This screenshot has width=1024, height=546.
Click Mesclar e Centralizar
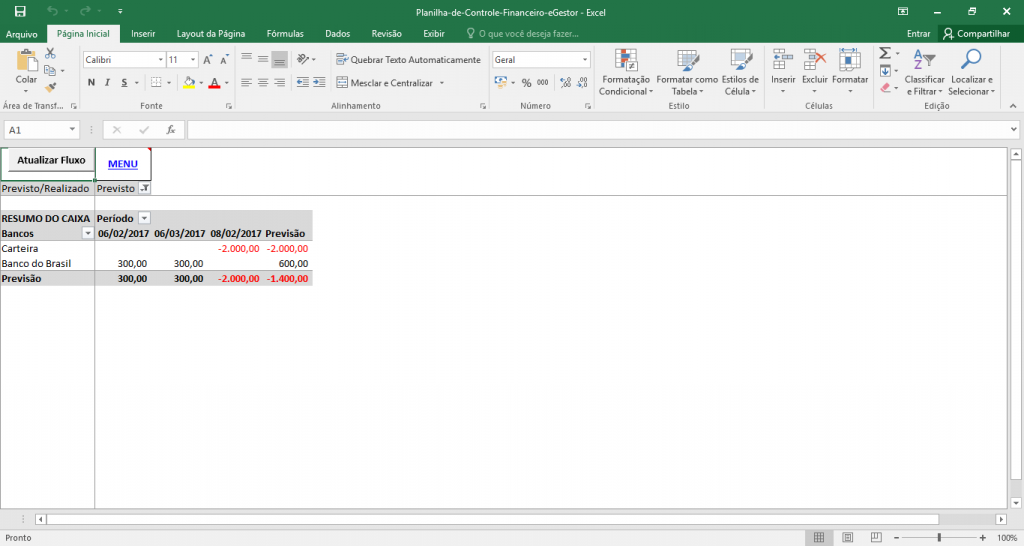pos(385,83)
